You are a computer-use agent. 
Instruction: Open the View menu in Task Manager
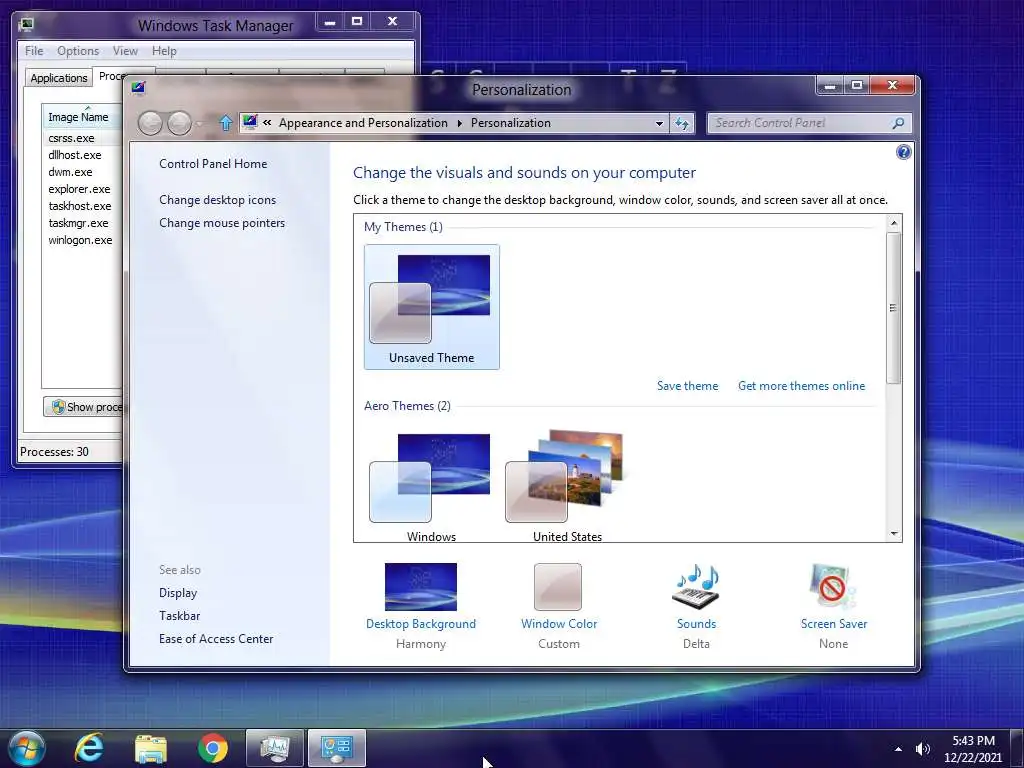(125, 51)
